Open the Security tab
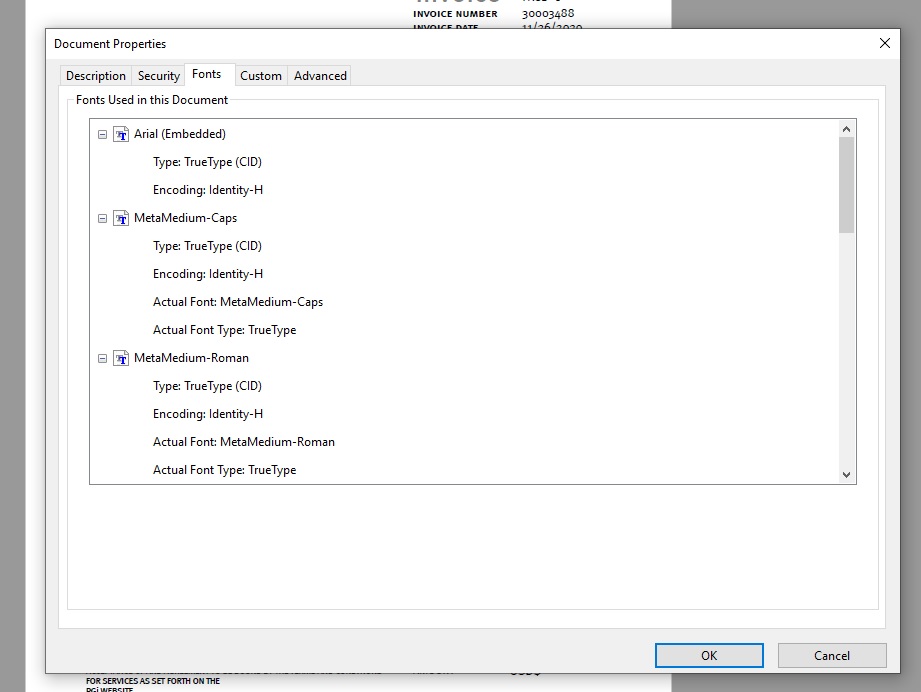 (159, 76)
